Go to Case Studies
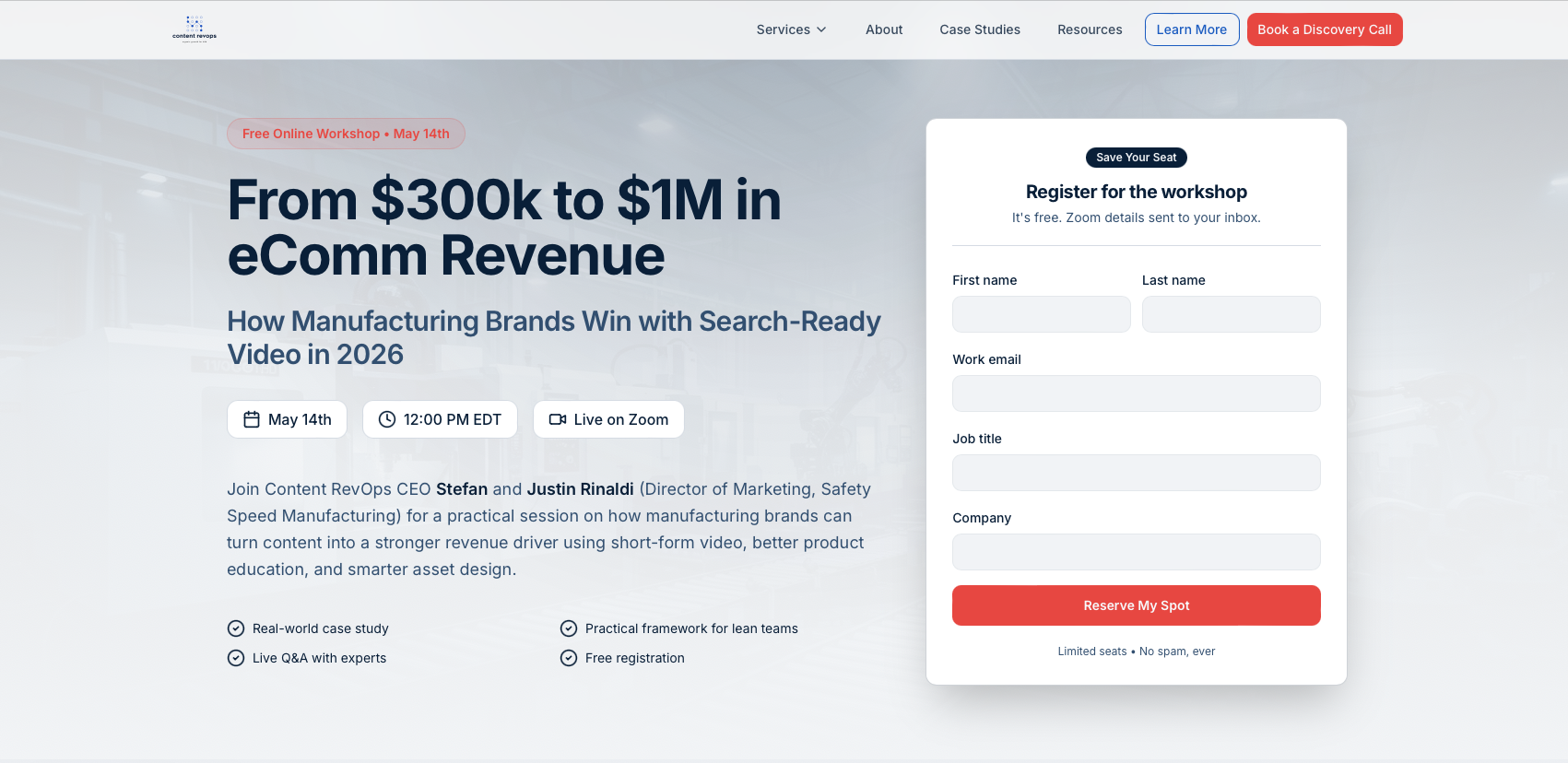The height and width of the screenshot is (763, 1568). pos(980,29)
